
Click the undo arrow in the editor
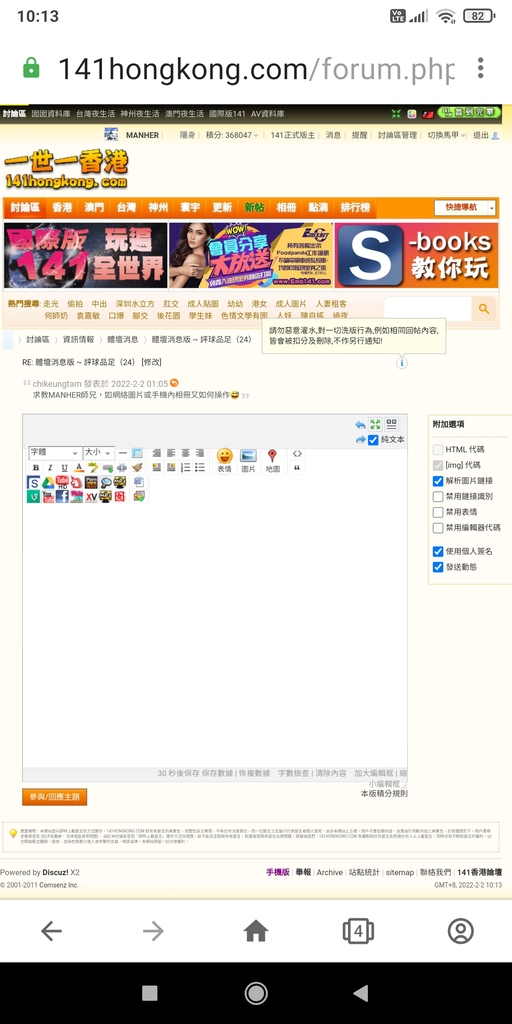(x=360, y=424)
